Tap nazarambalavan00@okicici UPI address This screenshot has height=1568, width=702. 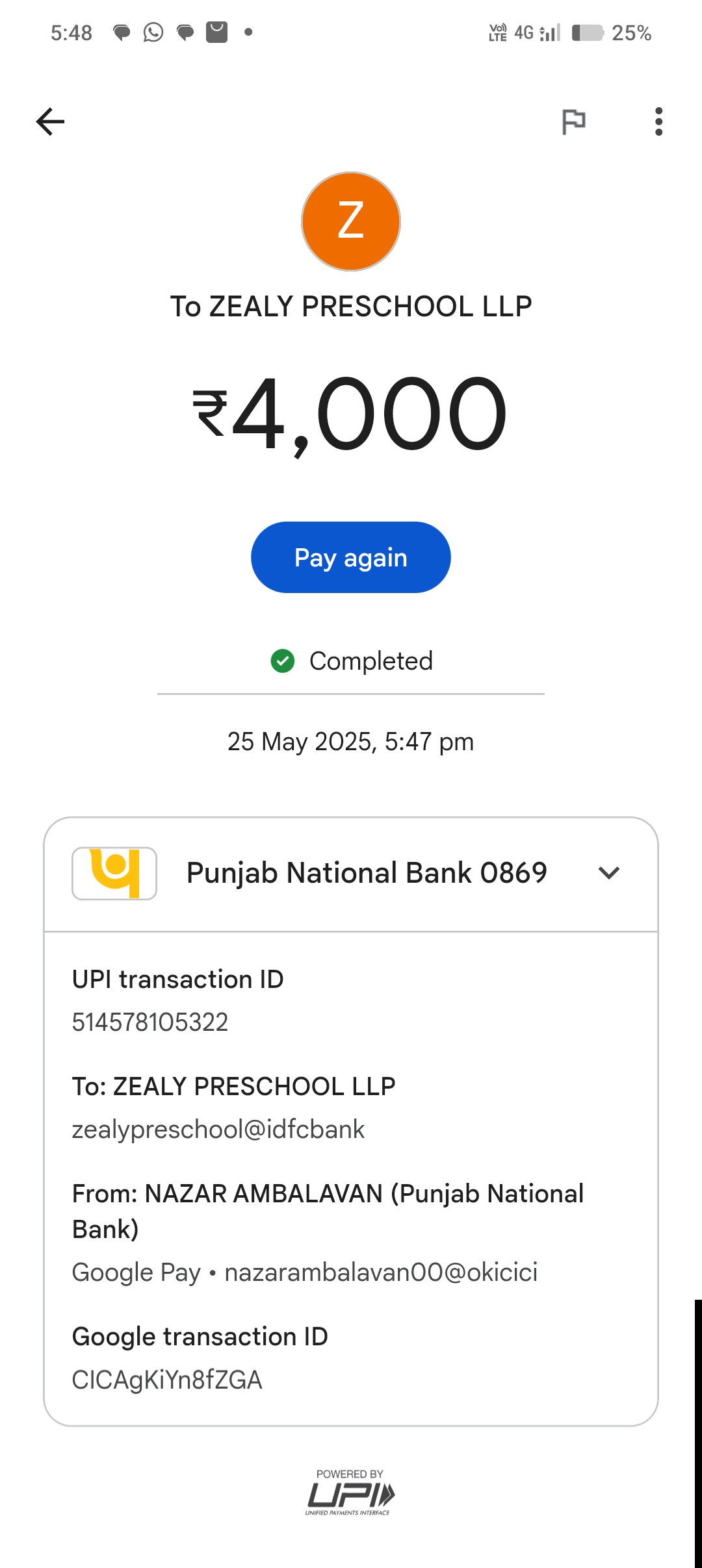point(381,1272)
